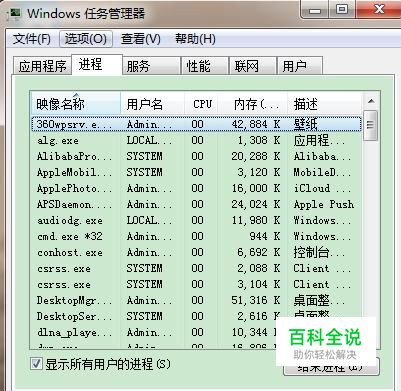Select the DesktopSer... process
The image size is (401, 391).
(x=196, y=316)
